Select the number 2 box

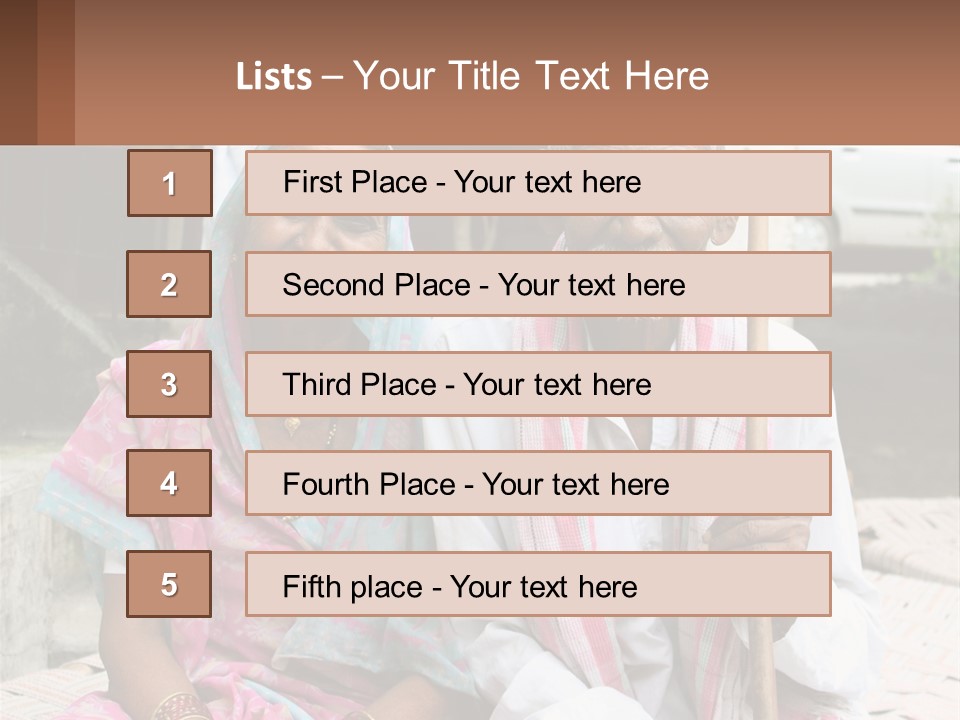169,284
